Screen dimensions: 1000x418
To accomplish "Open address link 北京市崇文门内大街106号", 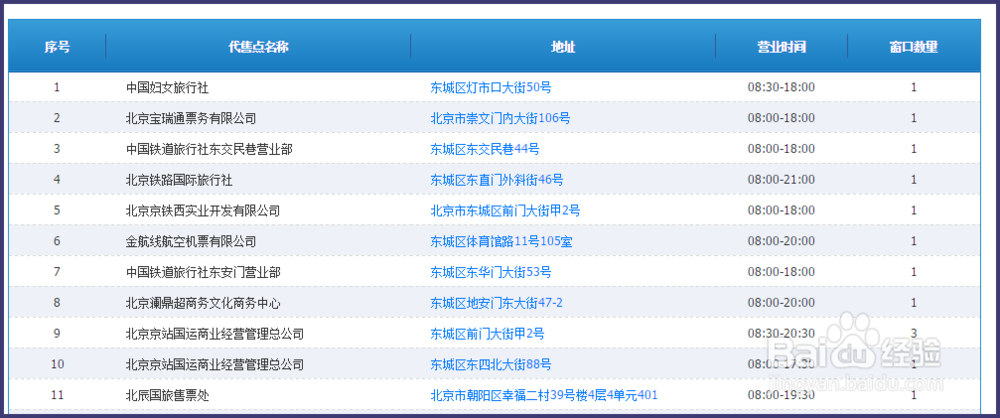I will [500, 118].
